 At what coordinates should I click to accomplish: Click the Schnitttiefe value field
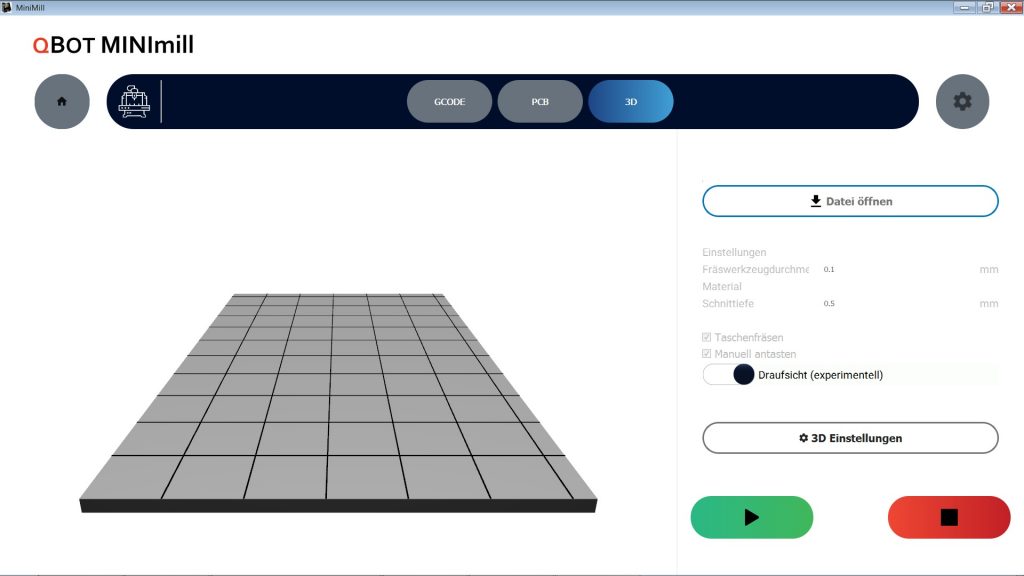point(895,304)
